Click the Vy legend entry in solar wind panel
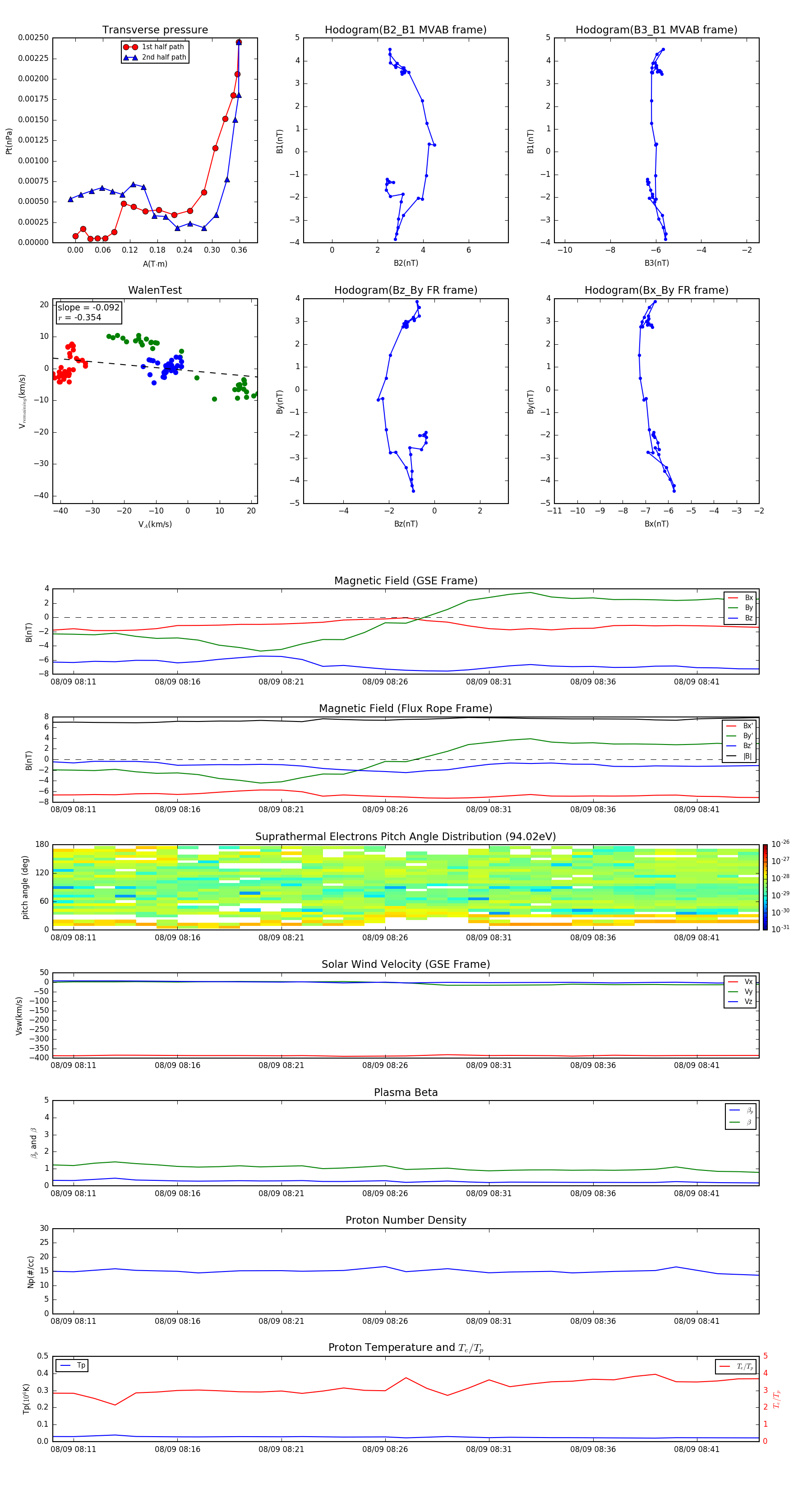Screen dimensions: 812x1489 pyautogui.click(x=740, y=991)
